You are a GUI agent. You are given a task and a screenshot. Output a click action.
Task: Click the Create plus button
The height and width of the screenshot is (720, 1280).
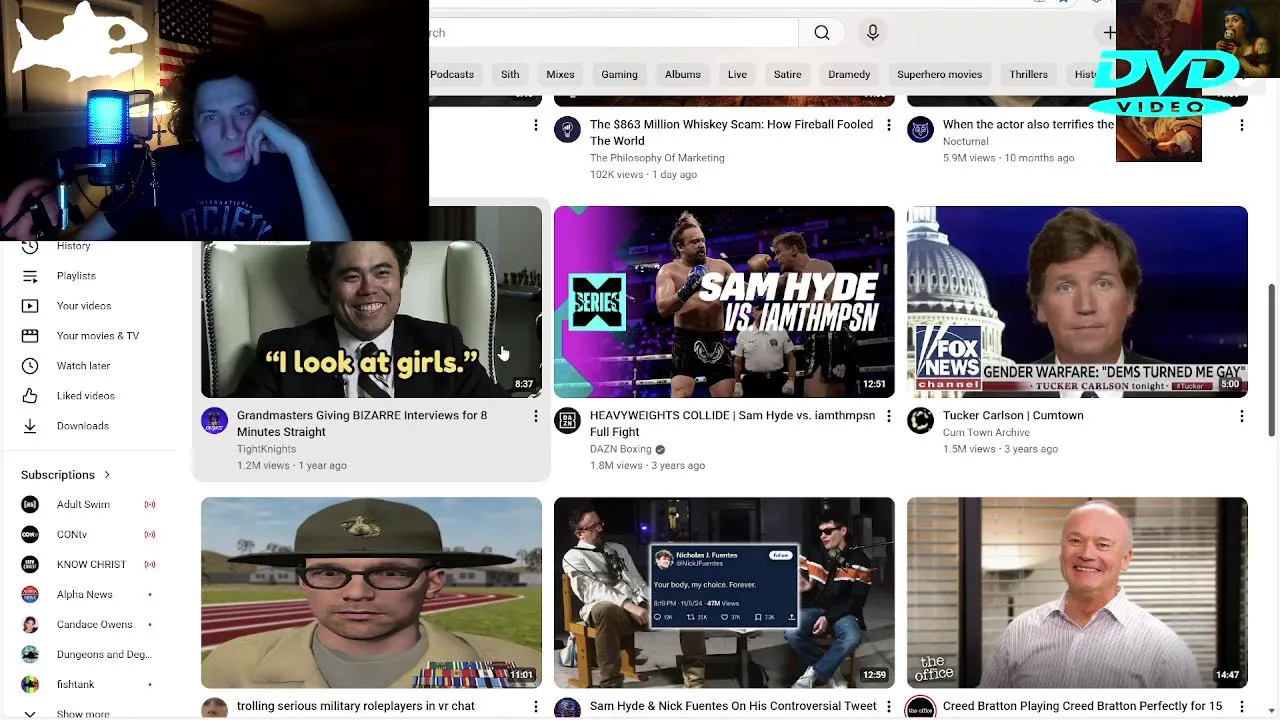coord(1108,33)
